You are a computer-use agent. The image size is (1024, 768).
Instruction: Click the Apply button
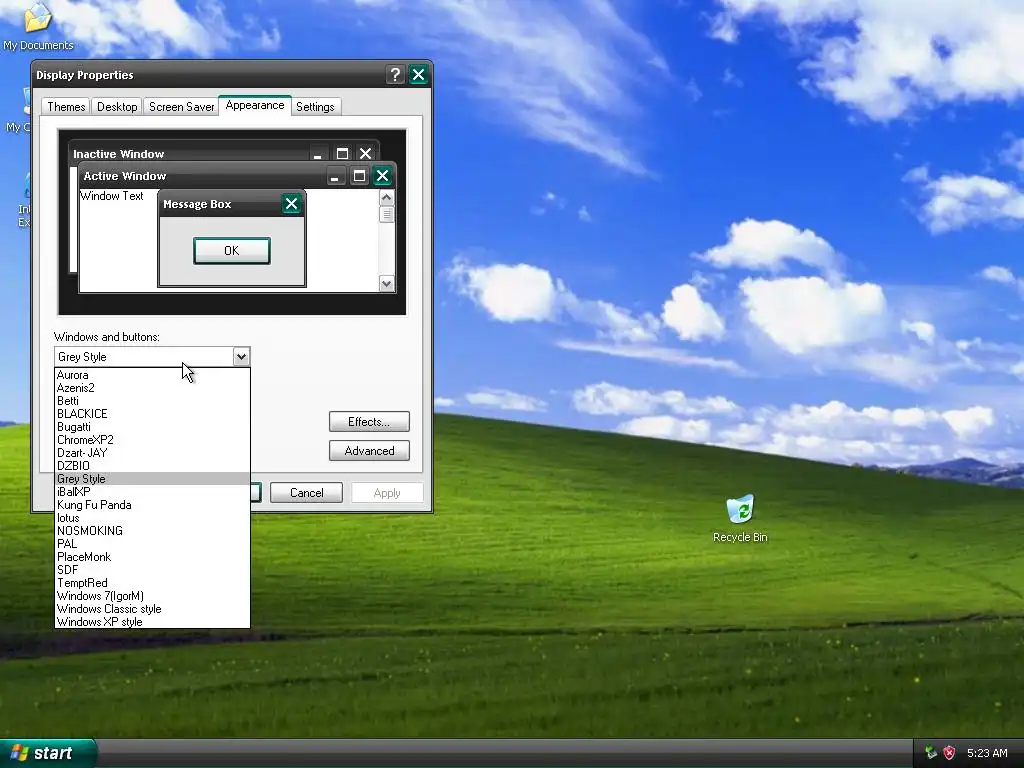coord(387,492)
